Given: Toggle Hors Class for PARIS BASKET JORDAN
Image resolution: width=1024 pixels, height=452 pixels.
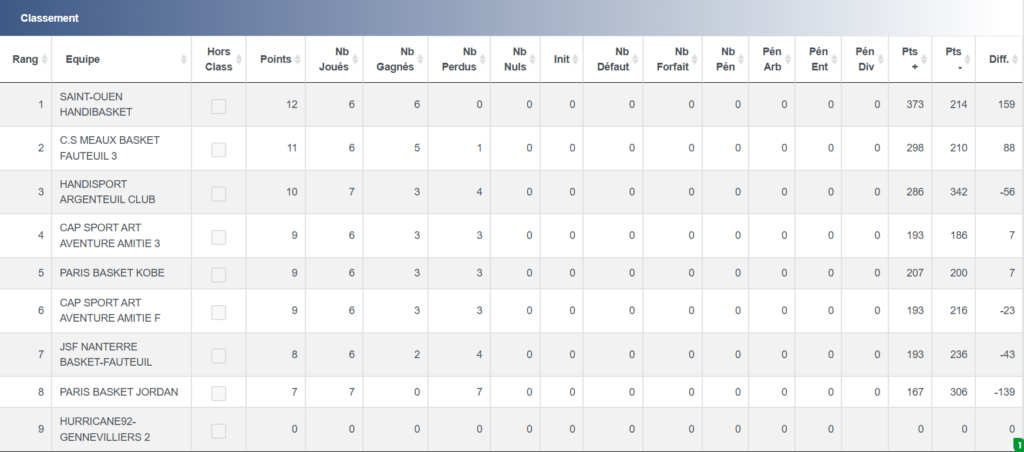Looking at the screenshot, I should tap(218, 392).
